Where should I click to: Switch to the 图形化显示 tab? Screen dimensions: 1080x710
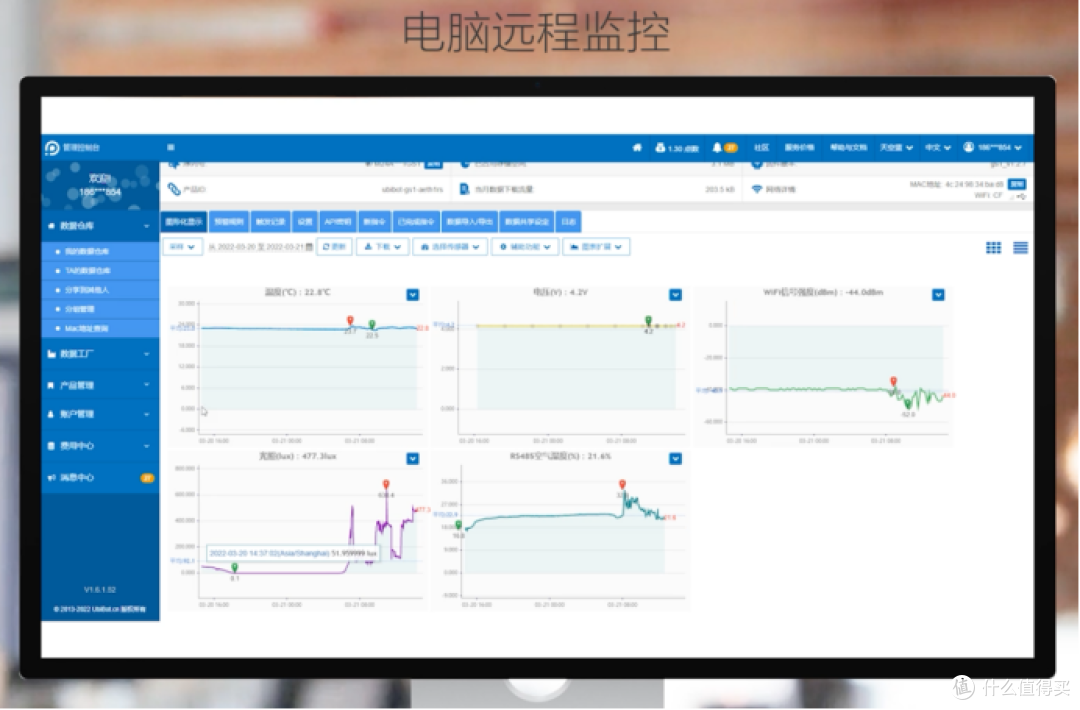(x=184, y=222)
